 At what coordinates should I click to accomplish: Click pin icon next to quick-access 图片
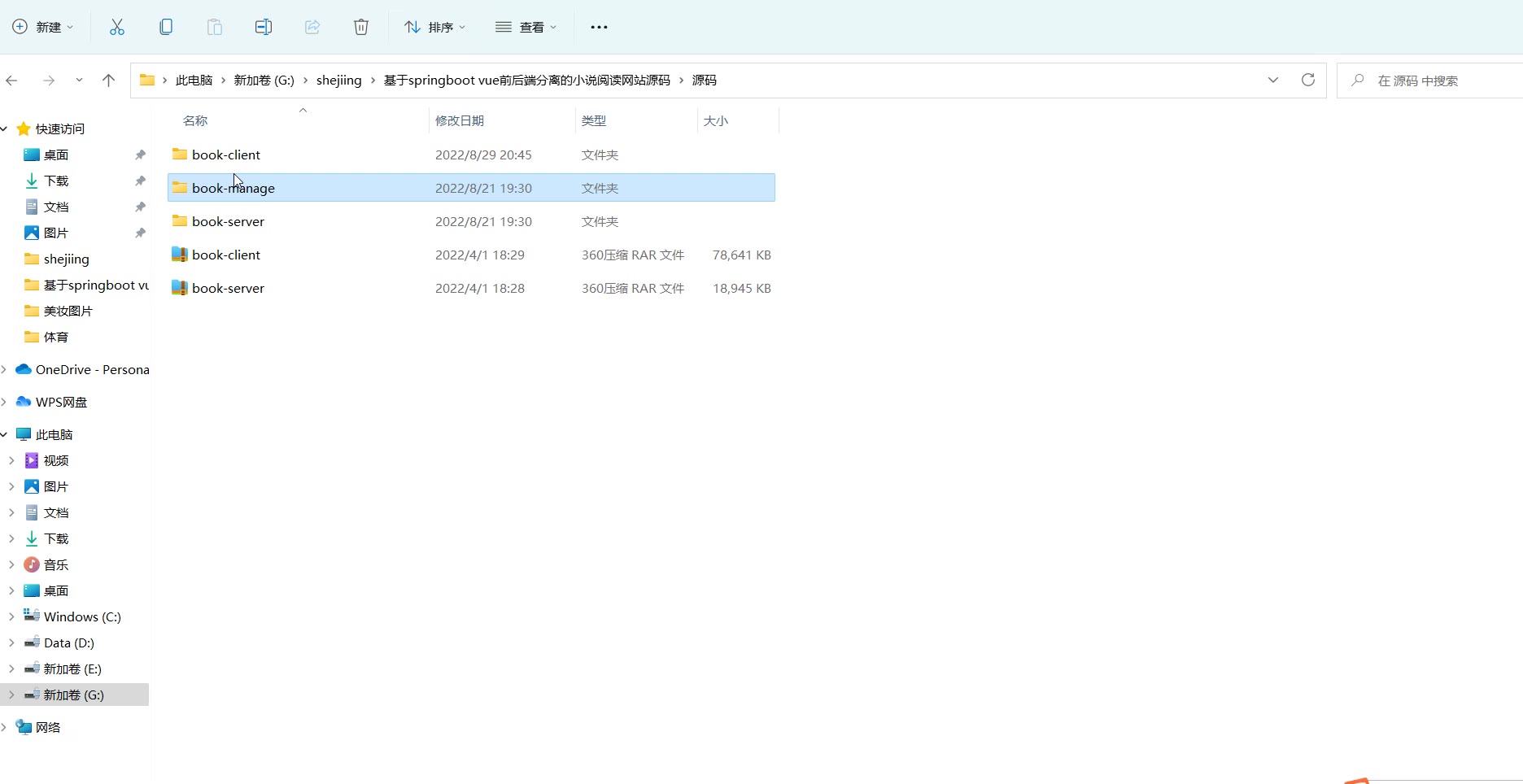[x=140, y=233]
